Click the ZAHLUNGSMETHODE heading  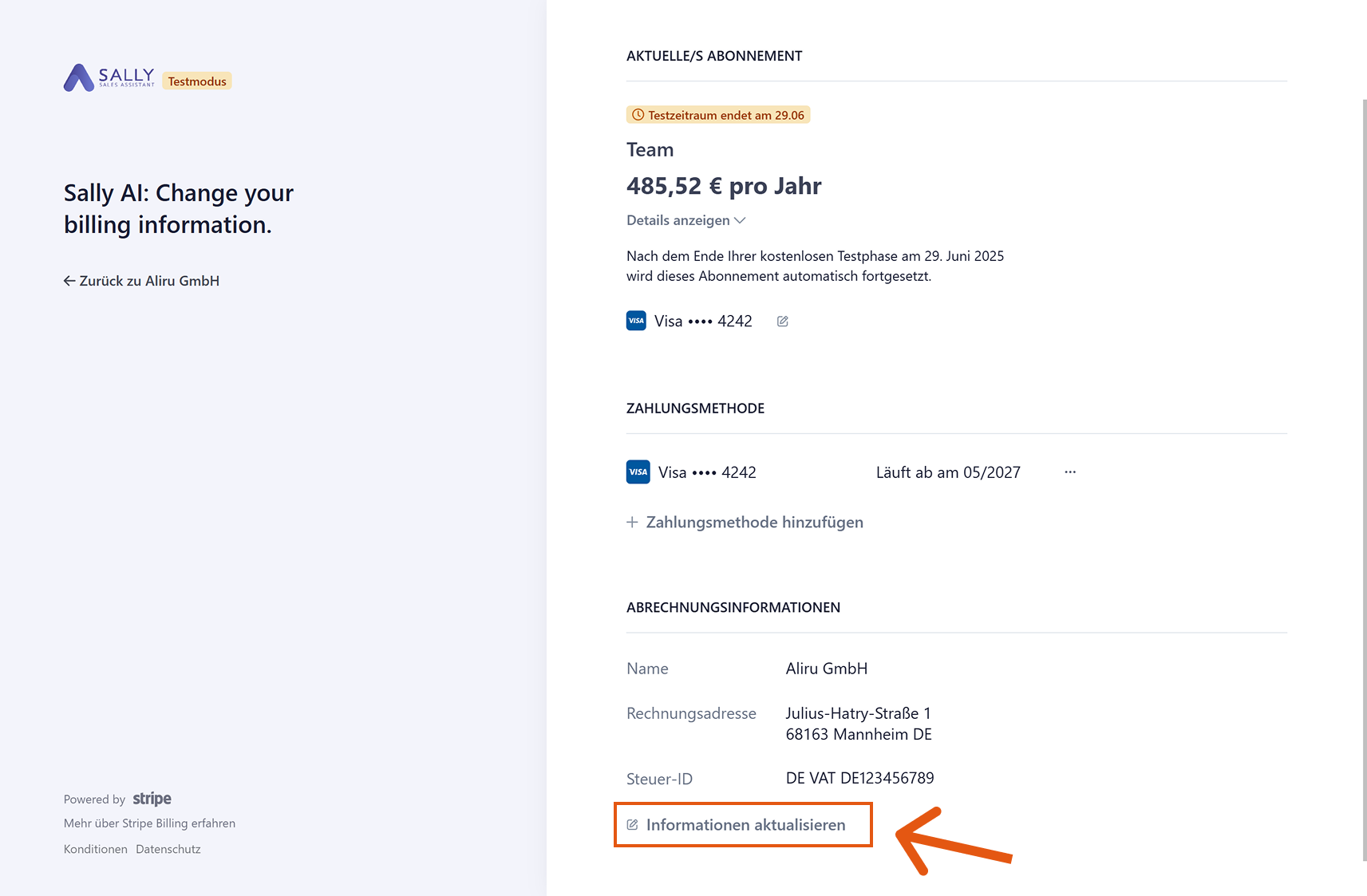click(x=696, y=409)
